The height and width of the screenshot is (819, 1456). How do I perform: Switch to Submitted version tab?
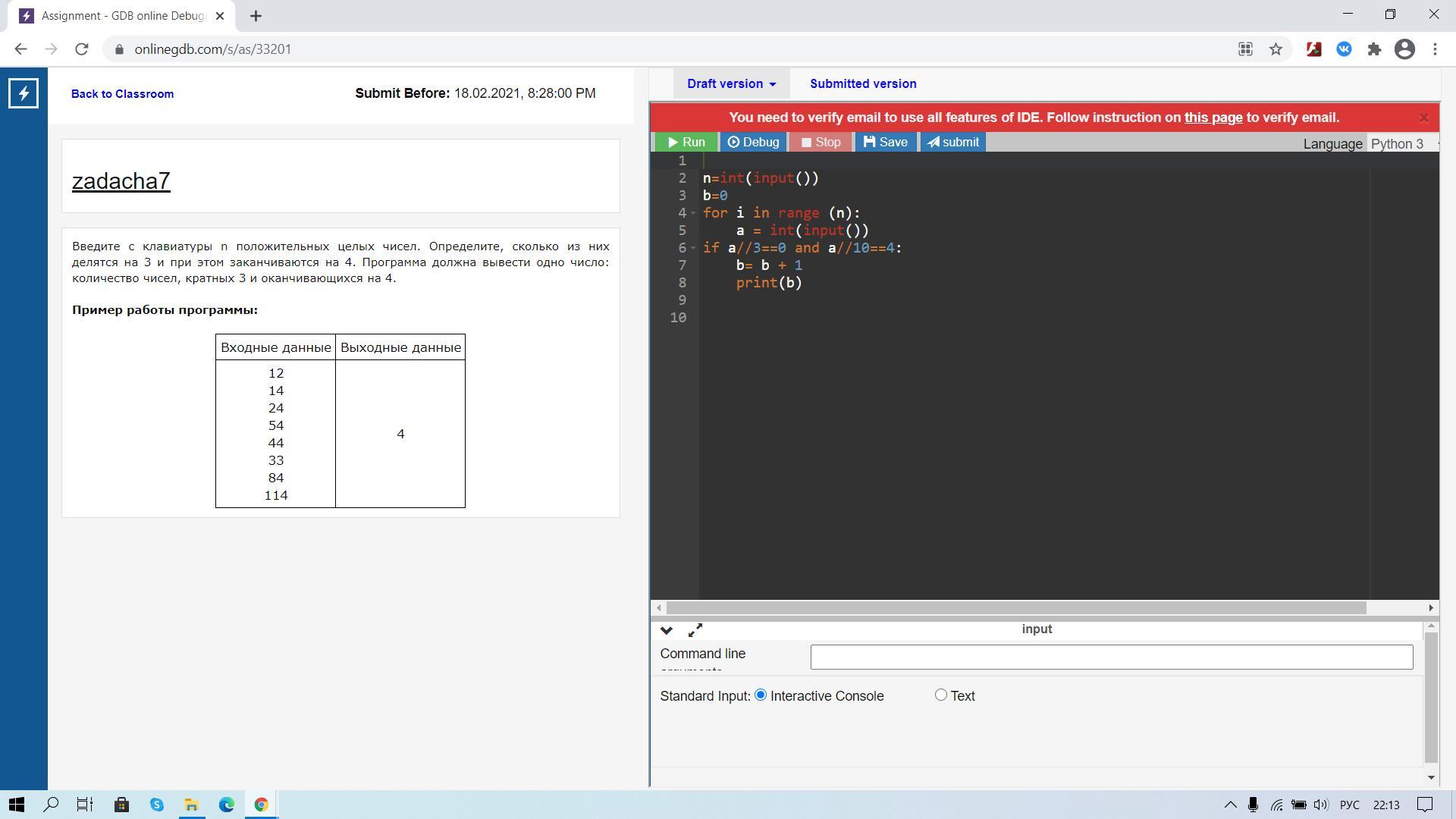pos(863,84)
